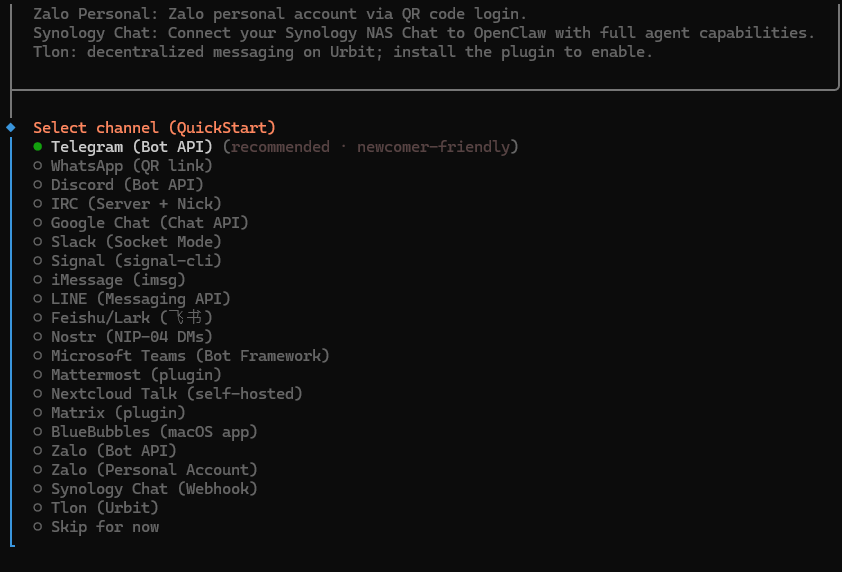This screenshot has height=572, width=842.
Task: Pick Nextcloud Talk (self-hosted) channel
Action: coord(176,394)
